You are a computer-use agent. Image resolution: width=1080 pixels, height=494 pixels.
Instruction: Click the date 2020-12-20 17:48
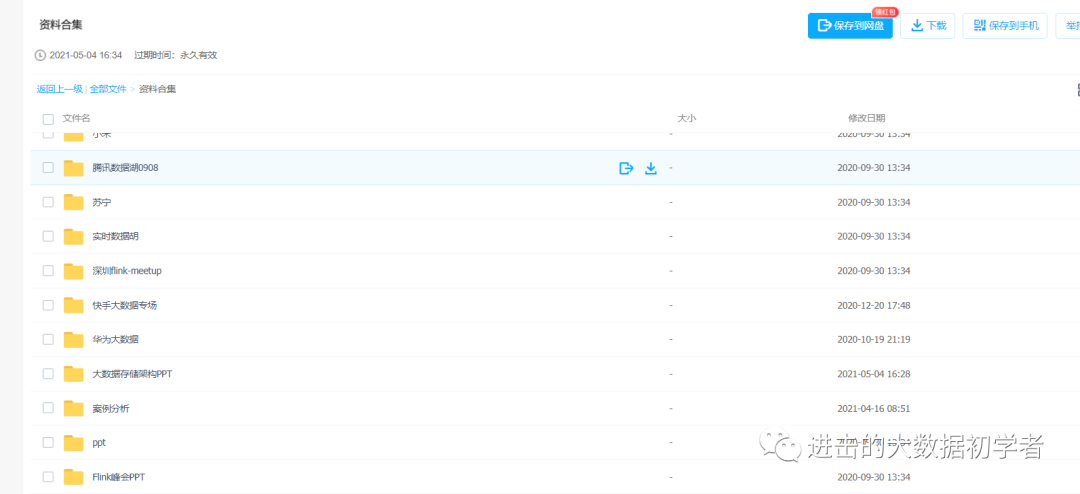[x=874, y=305]
